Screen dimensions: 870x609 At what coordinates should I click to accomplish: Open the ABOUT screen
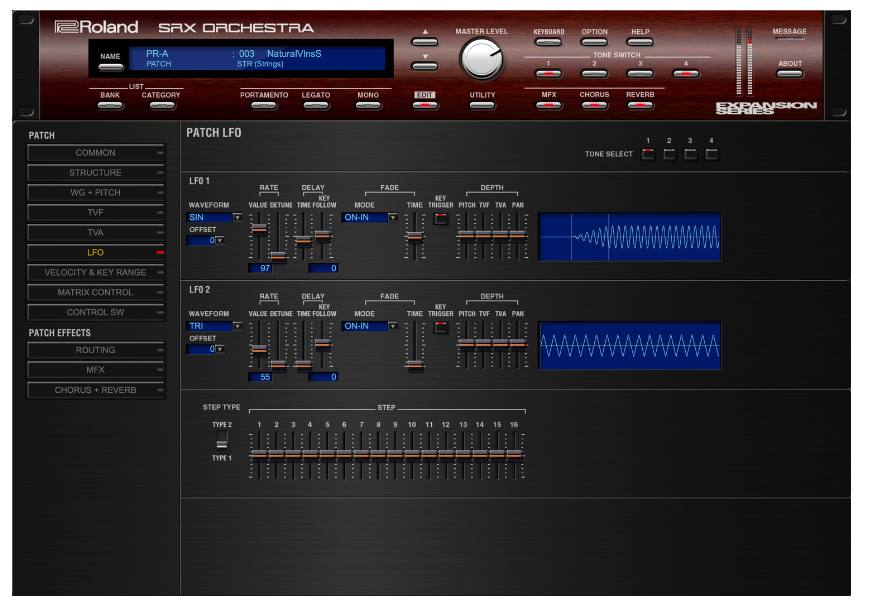tap(790, 74)
